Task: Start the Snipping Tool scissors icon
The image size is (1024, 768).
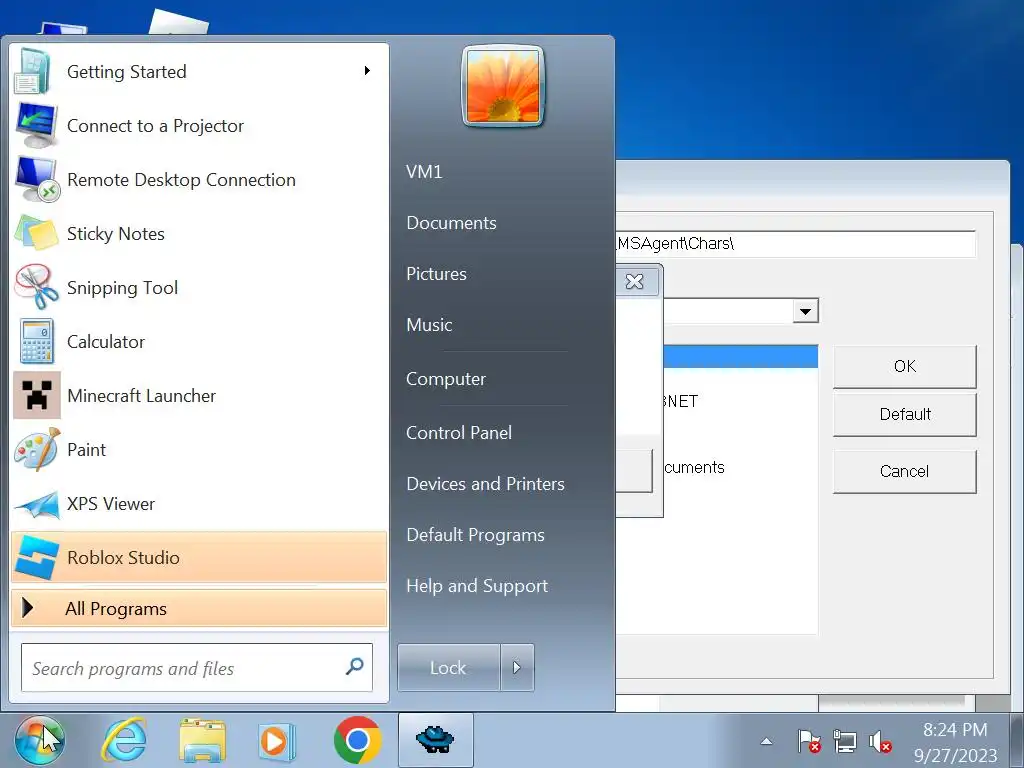Action: click(x=37, y=287)
